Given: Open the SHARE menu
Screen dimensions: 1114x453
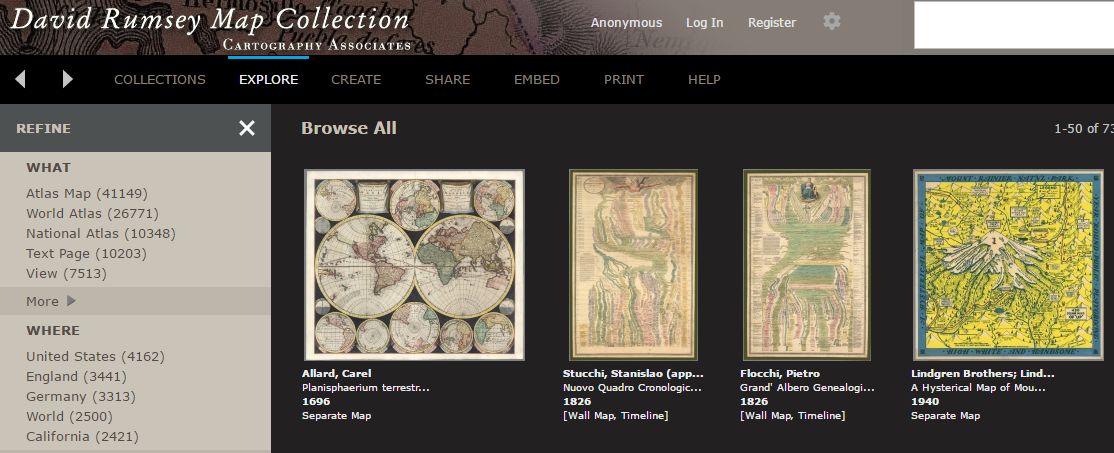Looking at the screenshot, I should (448, 80).
